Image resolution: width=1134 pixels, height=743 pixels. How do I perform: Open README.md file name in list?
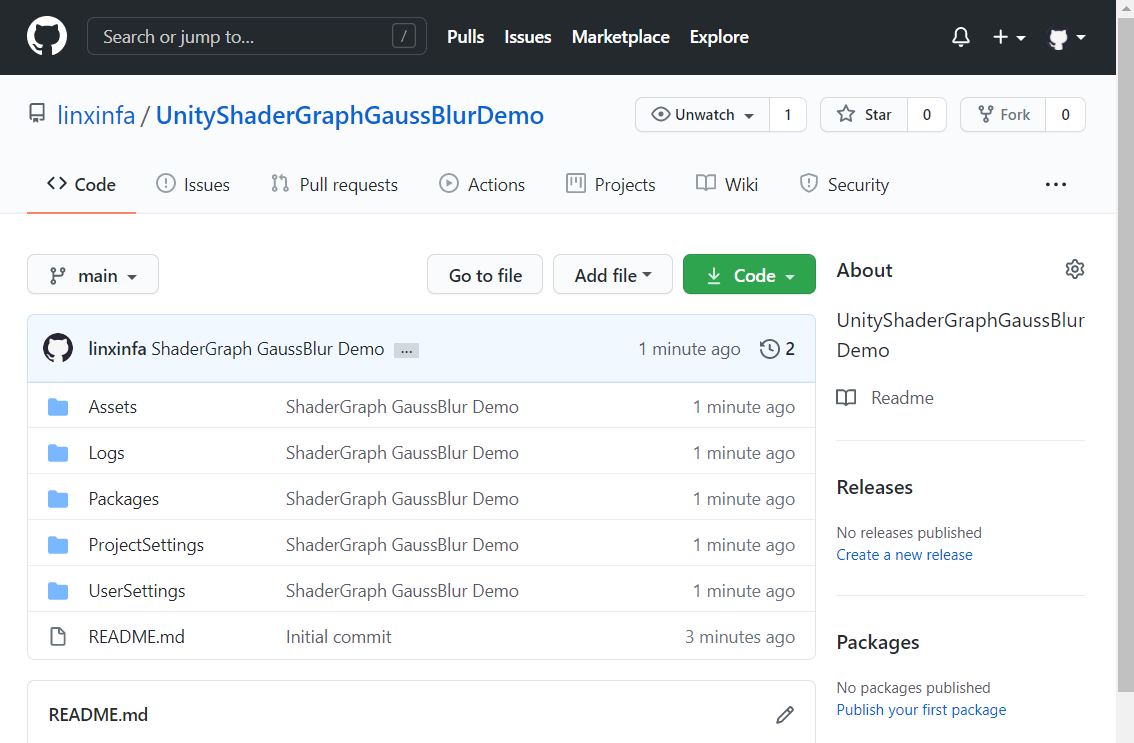point(137,637)
